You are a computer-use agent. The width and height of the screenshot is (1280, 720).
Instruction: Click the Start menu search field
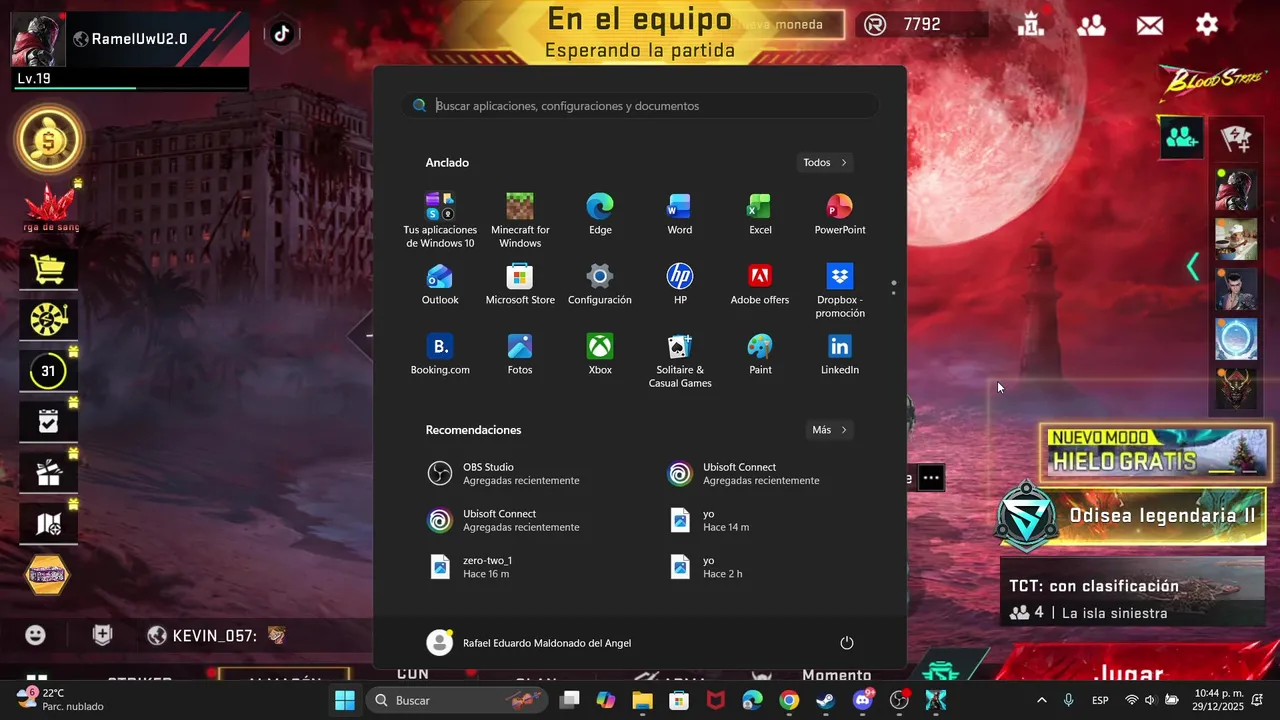(x=640, y=106)
